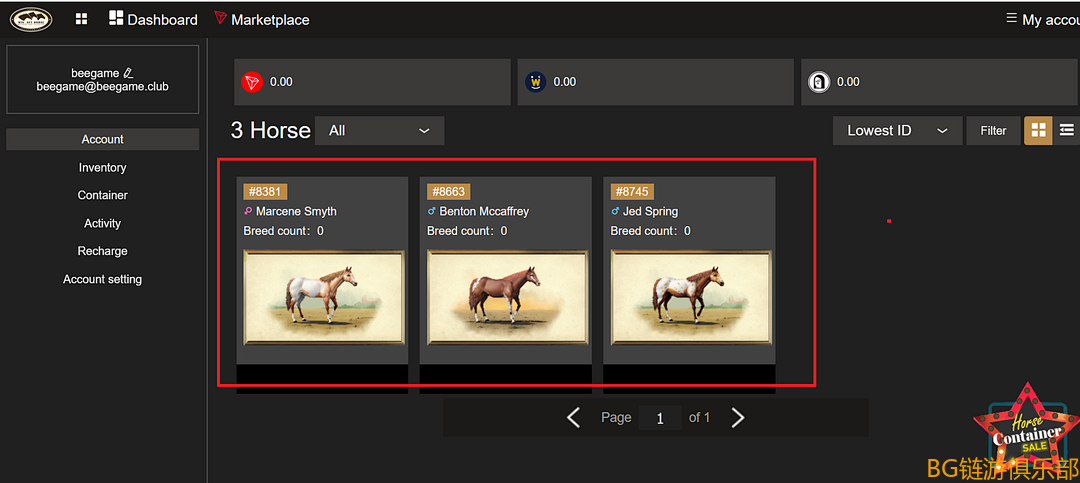Open Container in the sidebar

[x=103, y=195]
